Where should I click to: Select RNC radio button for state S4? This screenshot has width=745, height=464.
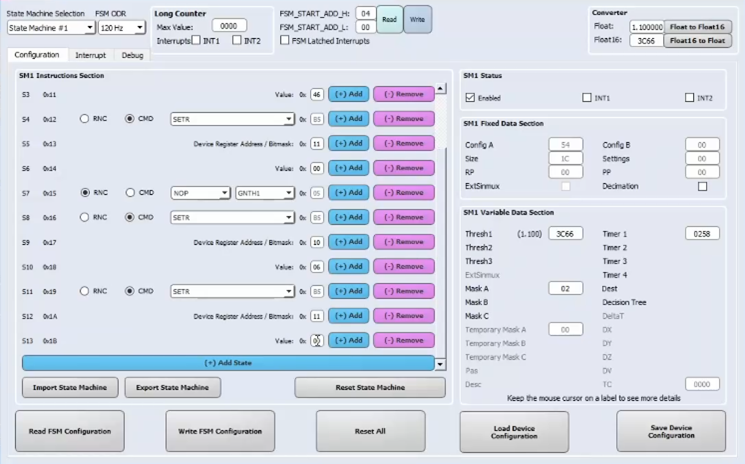coord(85,118)
